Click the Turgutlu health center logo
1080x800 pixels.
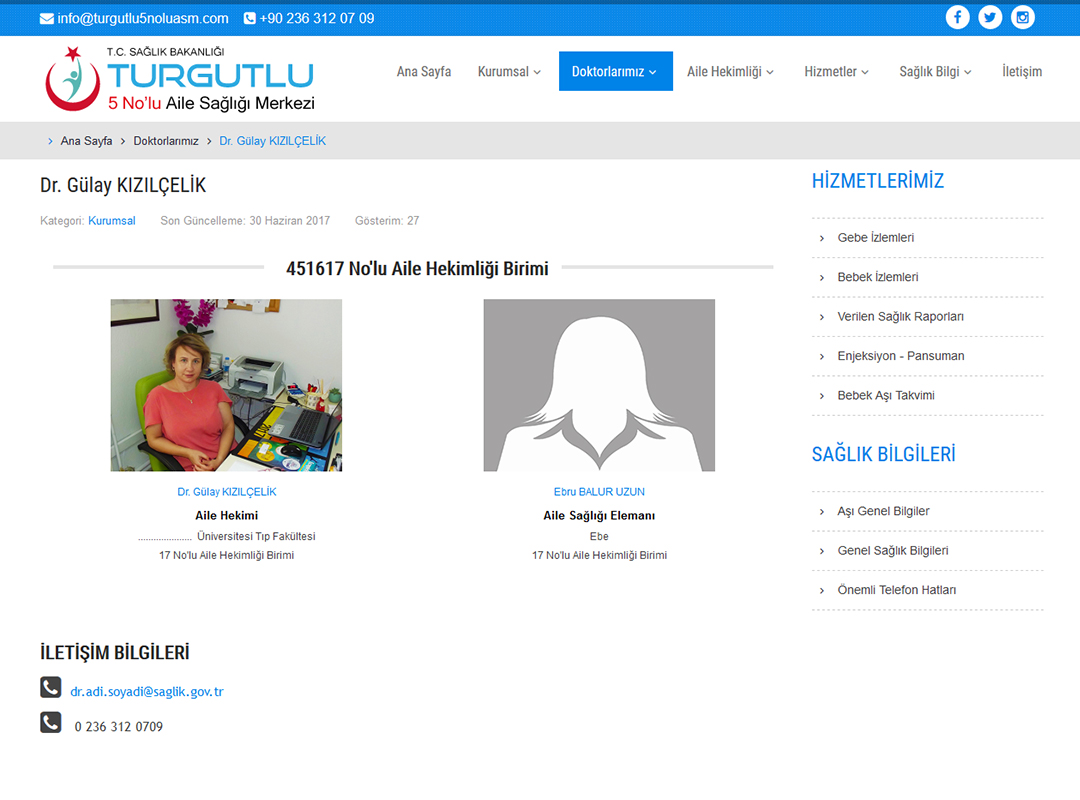pyautogui.click(x=180, y=78)
